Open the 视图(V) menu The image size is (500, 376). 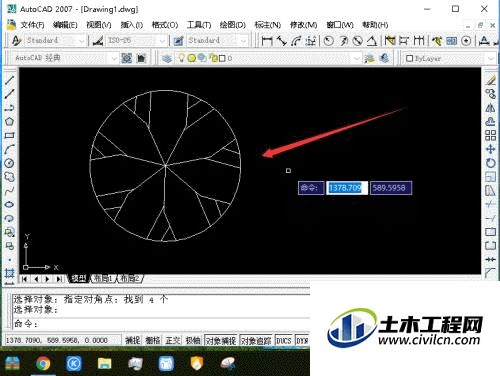pyautogui.click(x=99, y=25)
